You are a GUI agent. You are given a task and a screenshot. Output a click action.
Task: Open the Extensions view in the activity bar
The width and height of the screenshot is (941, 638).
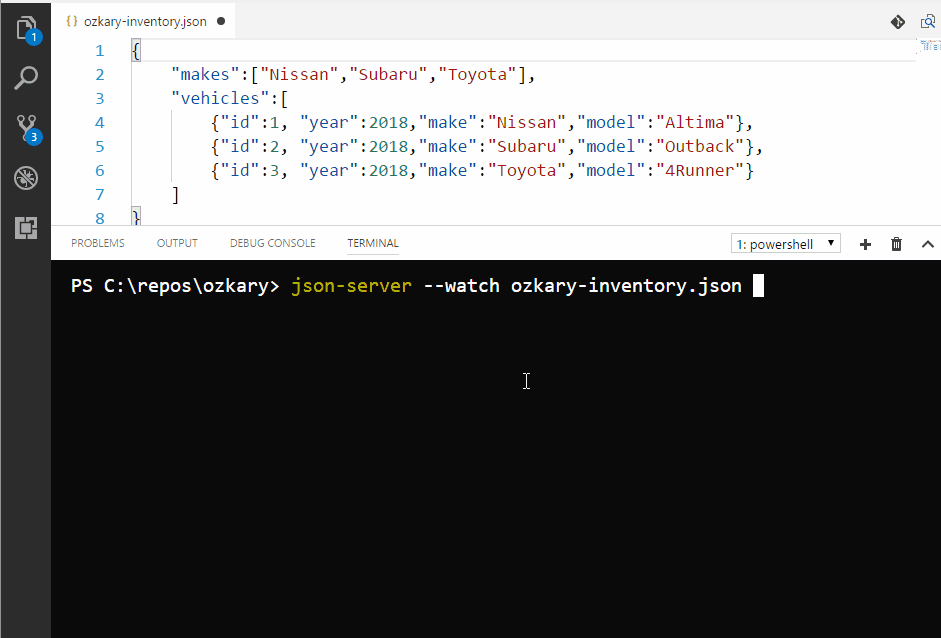(x=25, y=228)
